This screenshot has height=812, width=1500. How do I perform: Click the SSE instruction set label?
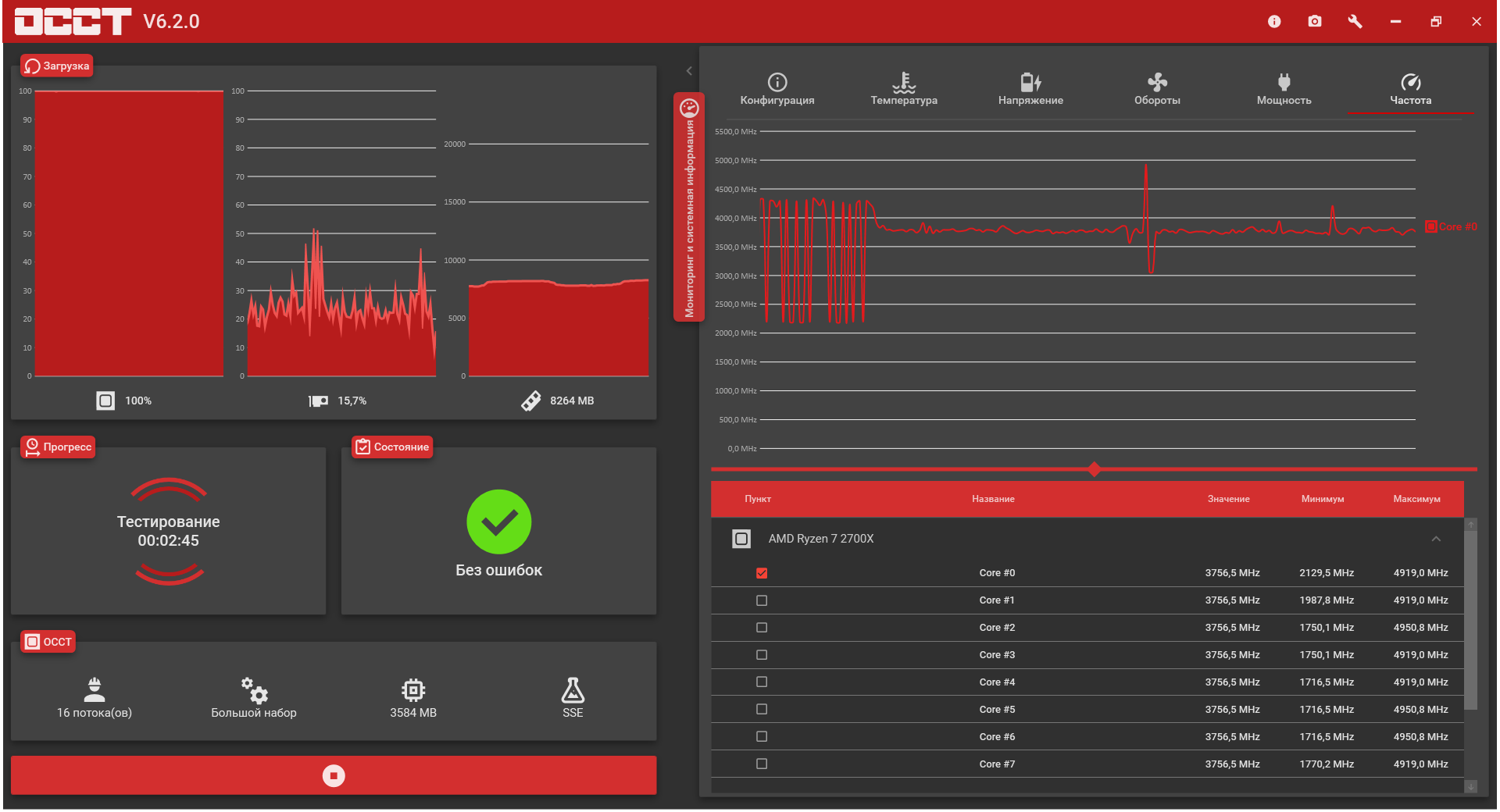pos(573,713)
